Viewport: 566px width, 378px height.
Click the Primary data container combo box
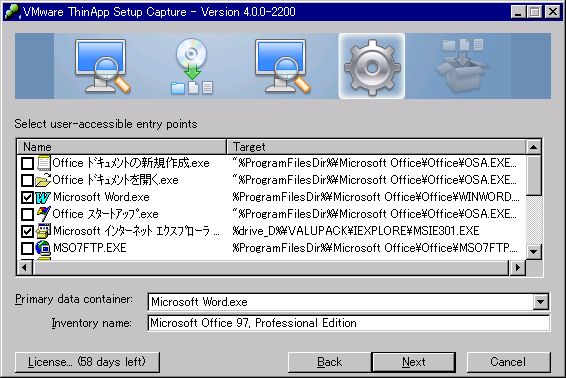pyautogui.click(x=348, y=302)
